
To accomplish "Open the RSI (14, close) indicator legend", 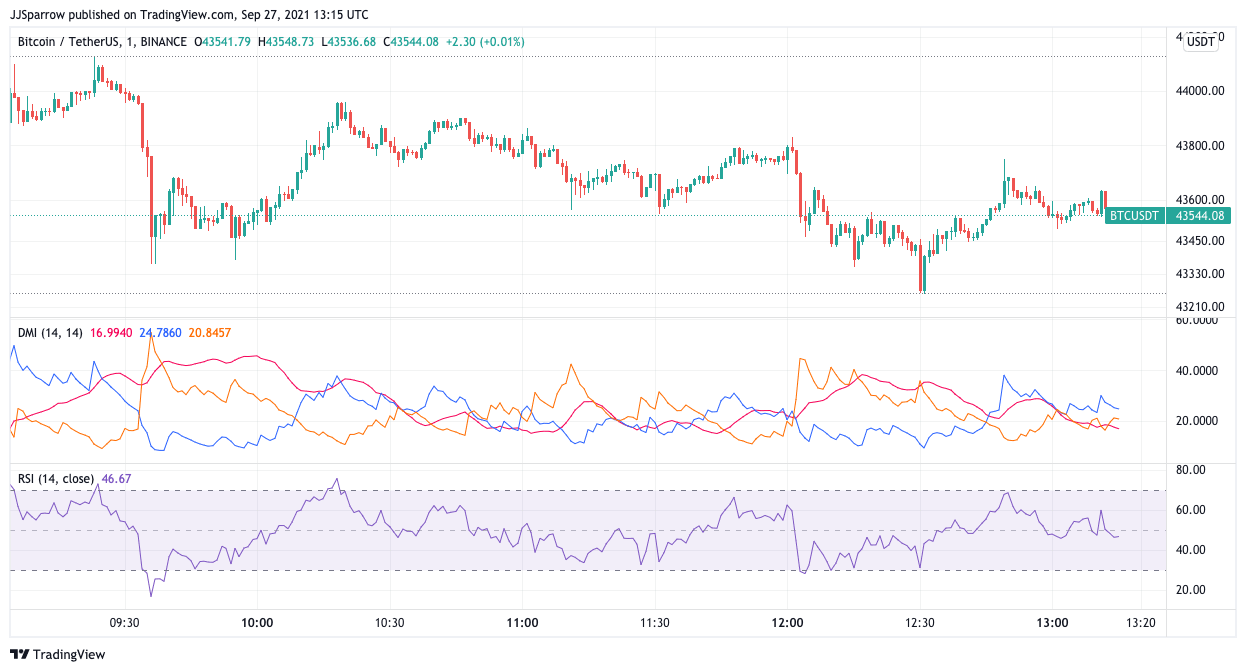I will pyautogui.click(x=58, y=479).
